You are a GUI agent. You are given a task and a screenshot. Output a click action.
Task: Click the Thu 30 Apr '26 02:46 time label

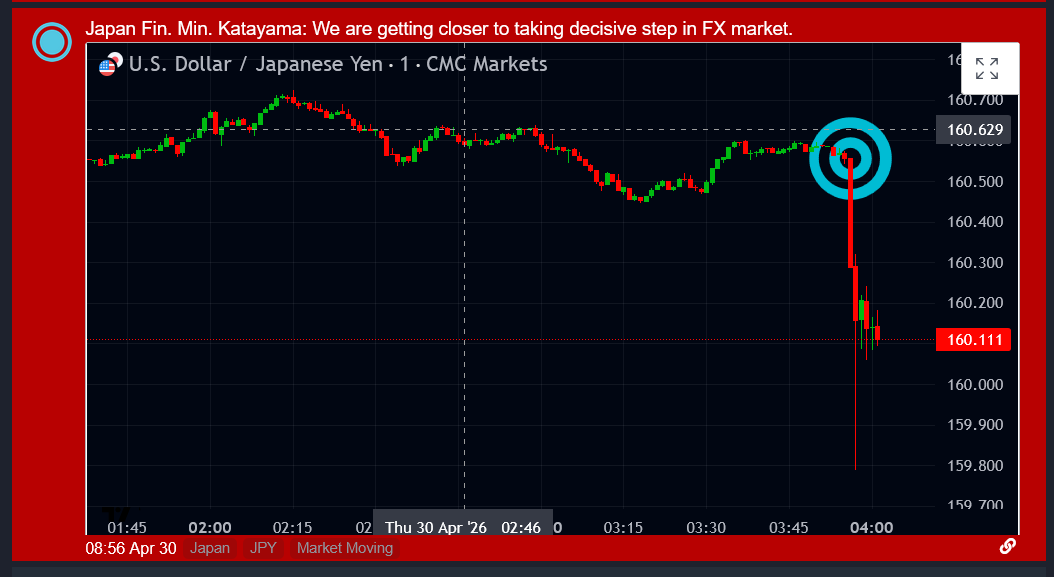point(463,527)
